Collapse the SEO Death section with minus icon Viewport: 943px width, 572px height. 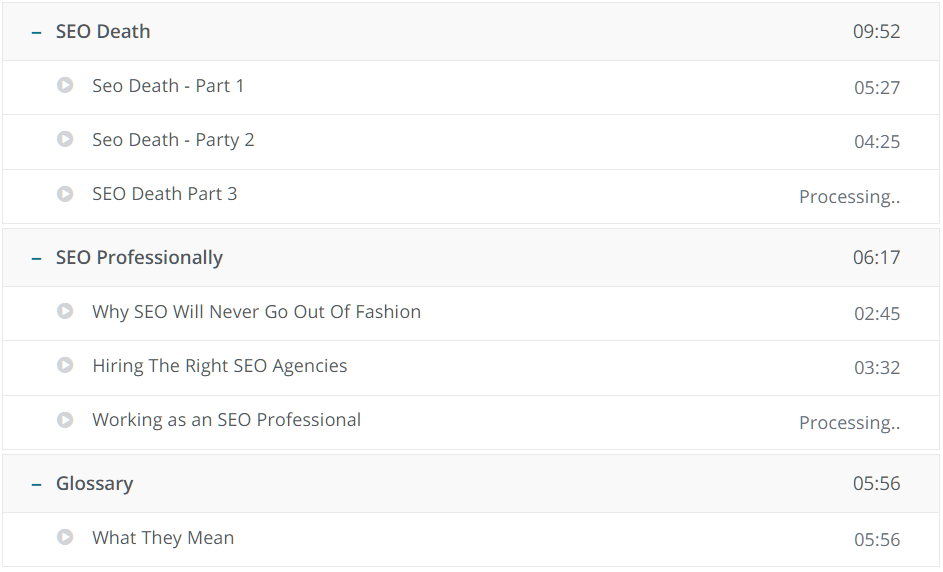click(x=37, y=32)
